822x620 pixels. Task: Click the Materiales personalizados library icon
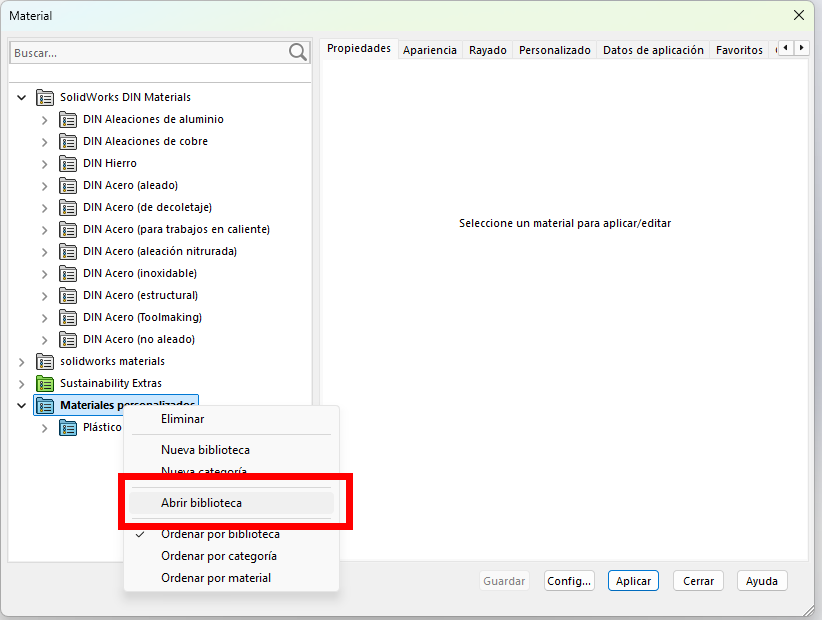click(45, 405)
